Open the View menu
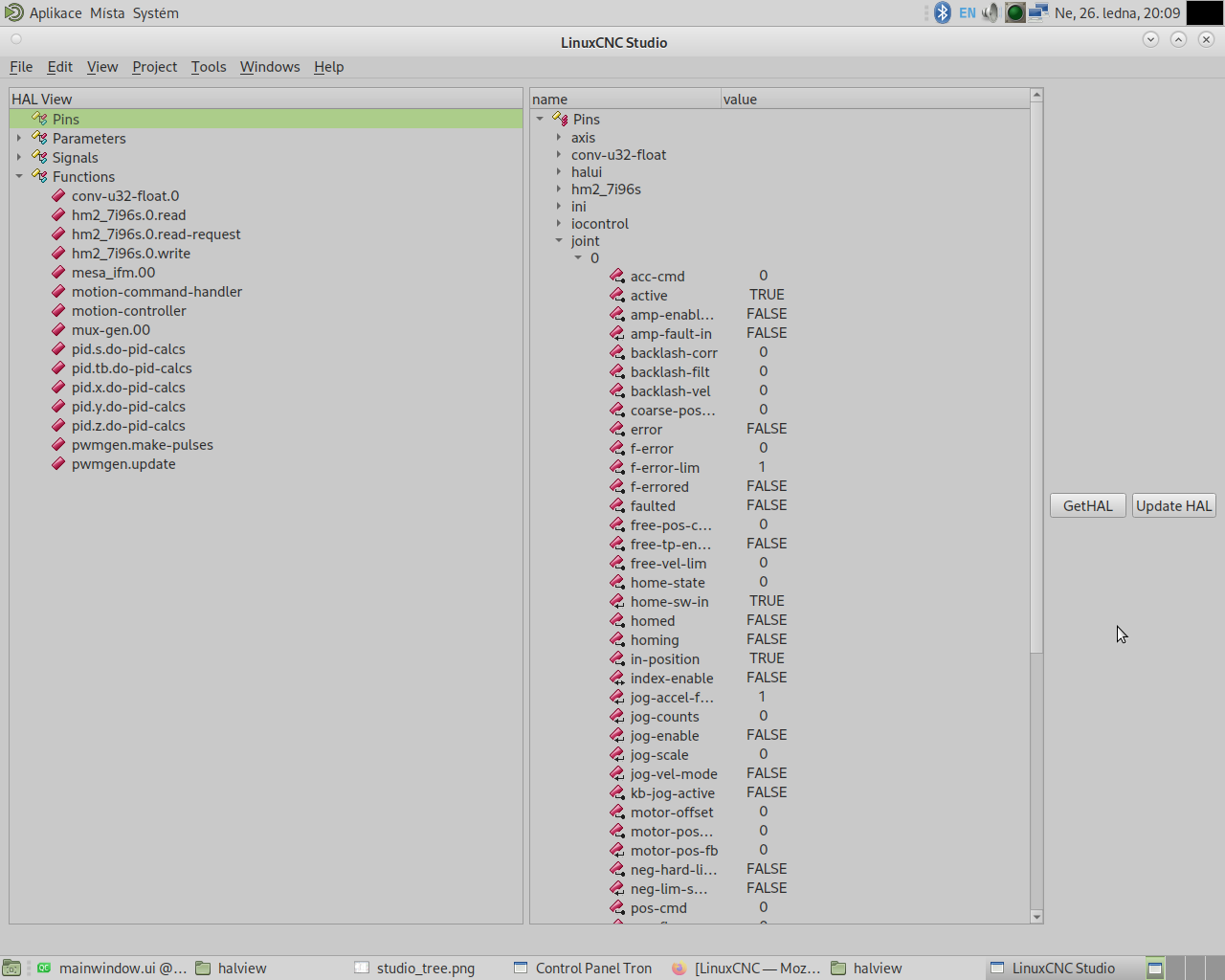Screen dimensions: 1225x980 coord(102,67)
